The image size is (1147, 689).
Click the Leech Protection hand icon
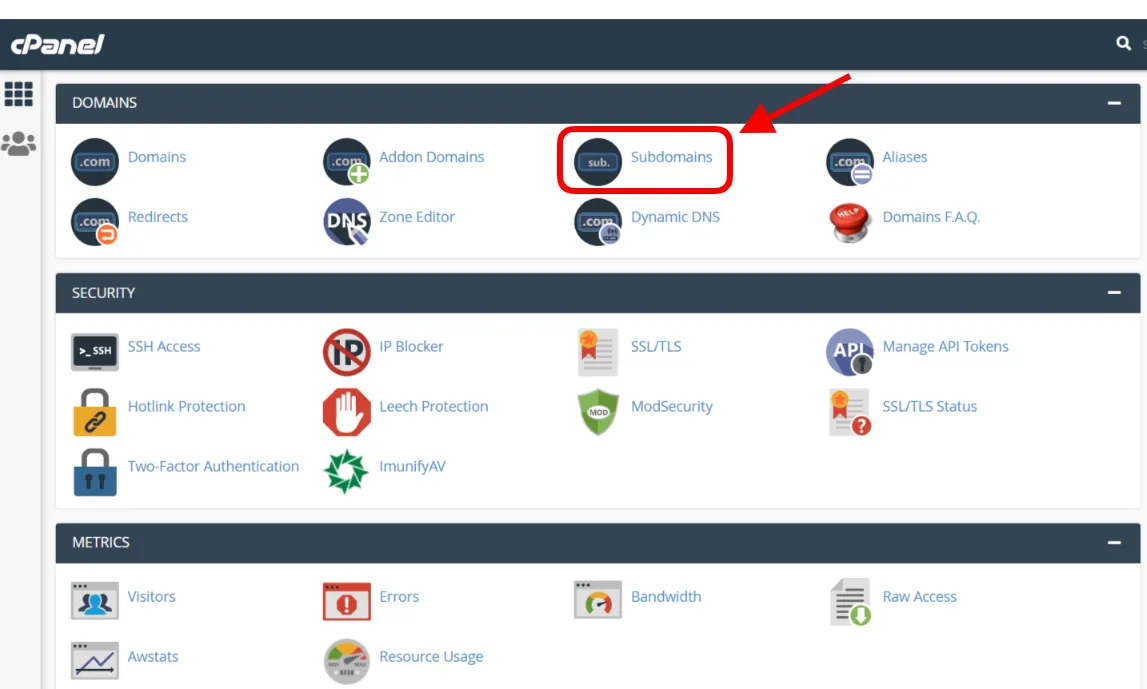point(346,412)
